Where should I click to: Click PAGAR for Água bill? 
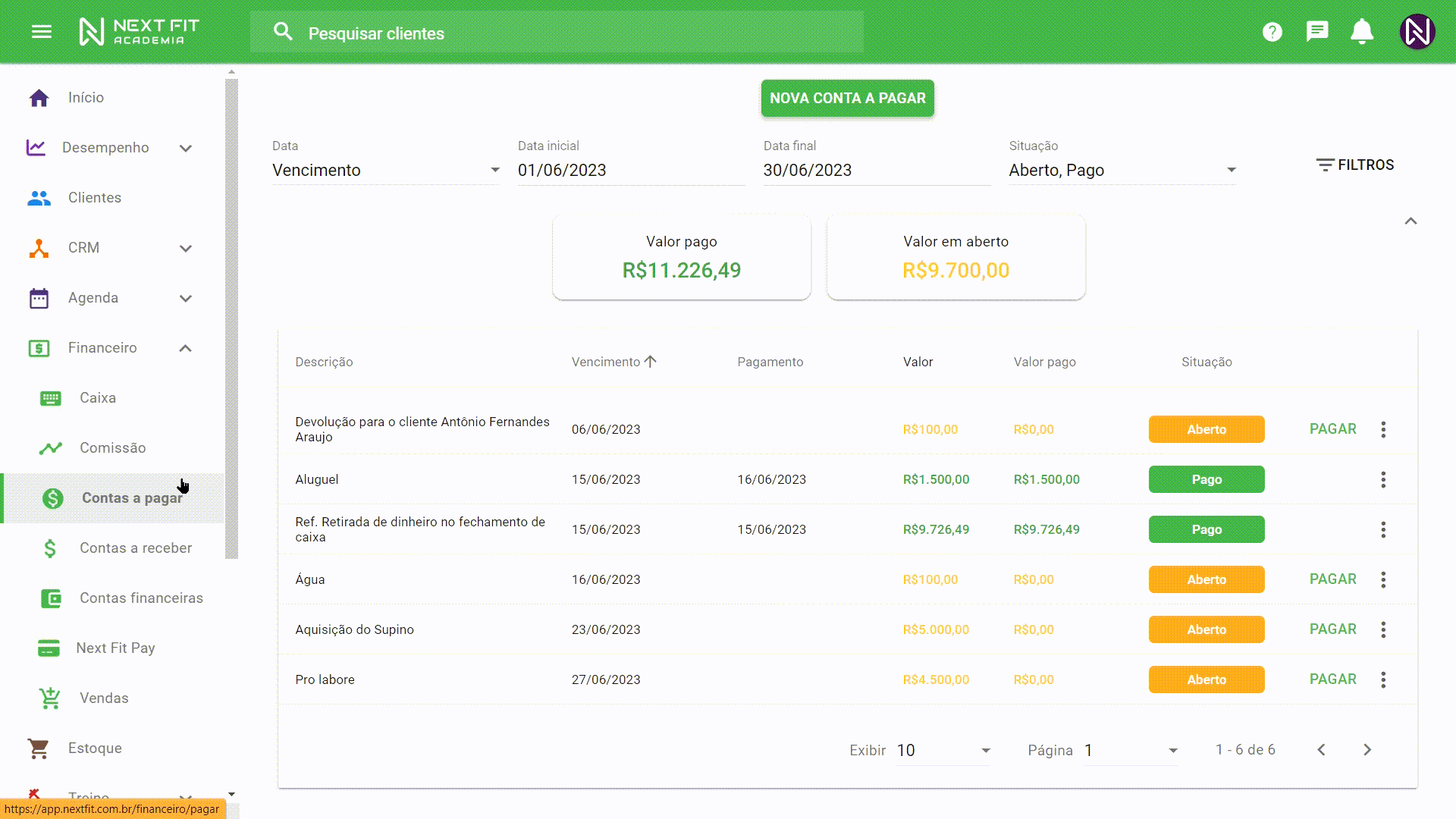click(x=1332, y=579)
